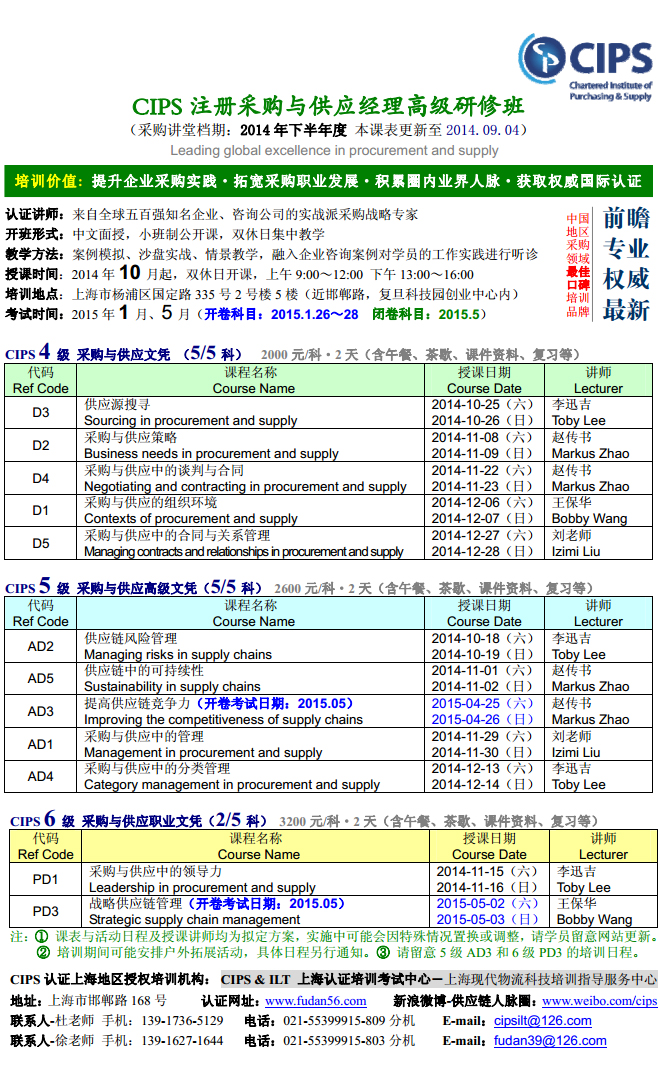660x1078 pixels.
Task: Click the PD1 ref code cell
Action: point(46,879)
